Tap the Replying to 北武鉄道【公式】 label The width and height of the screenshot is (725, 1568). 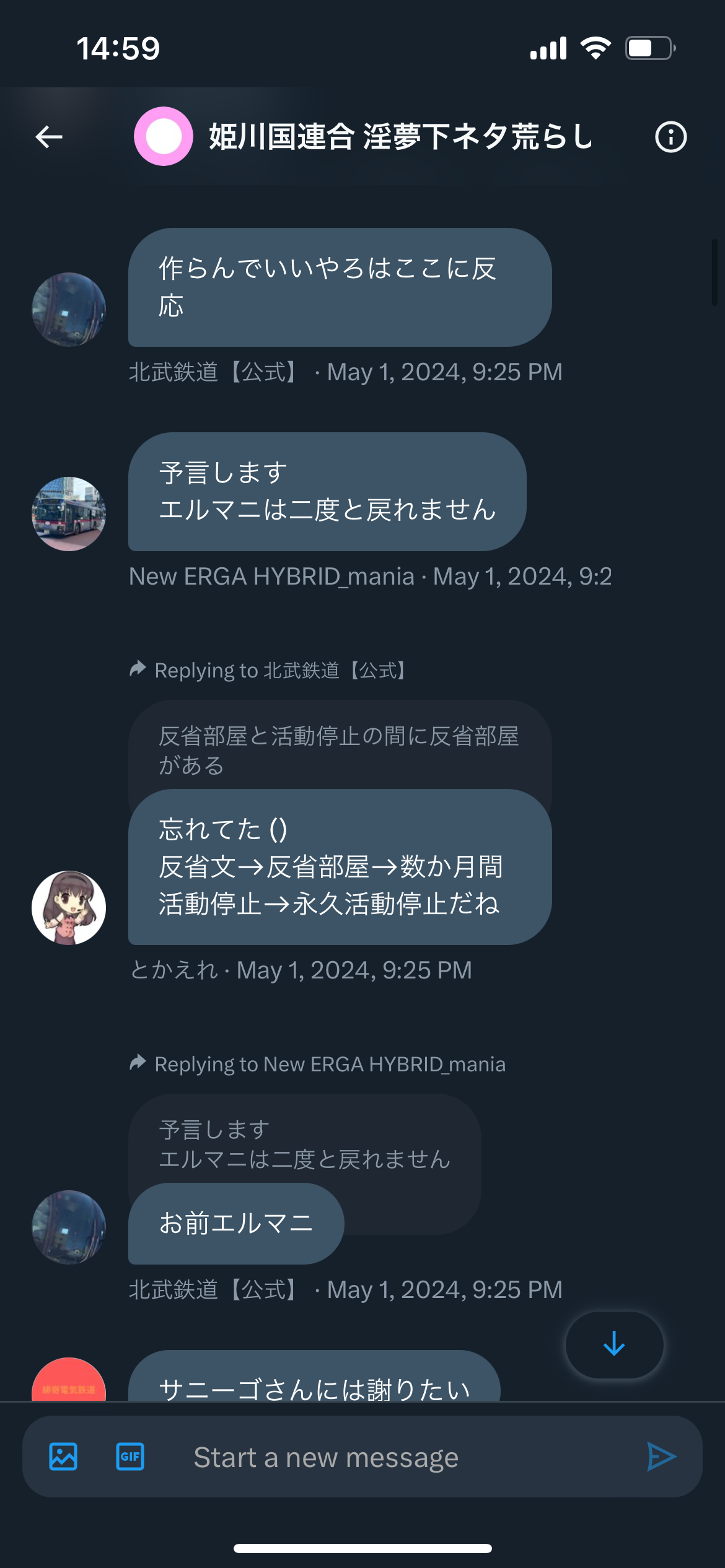point(269,670)
